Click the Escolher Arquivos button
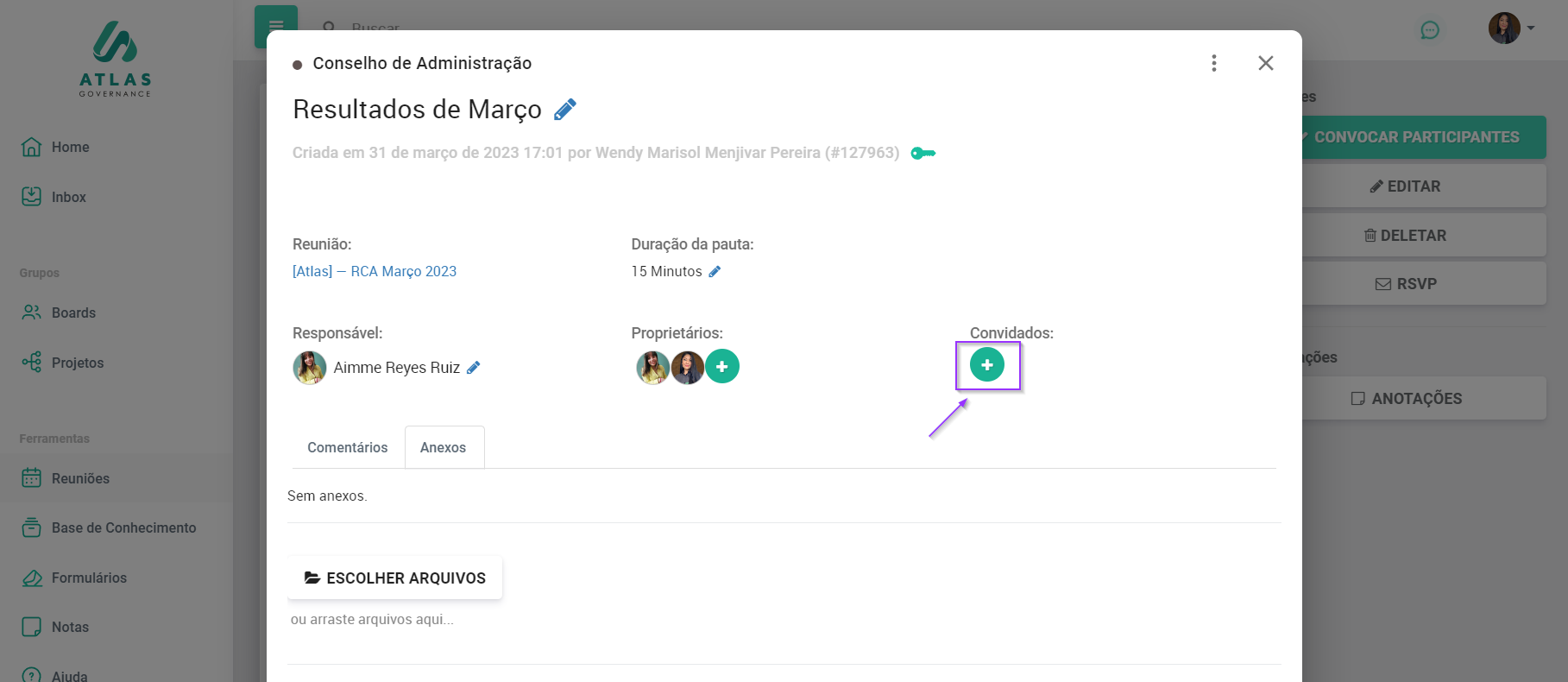Viewport: 1568px width, 682px height. pyautogui.click(x=395, y=578)
